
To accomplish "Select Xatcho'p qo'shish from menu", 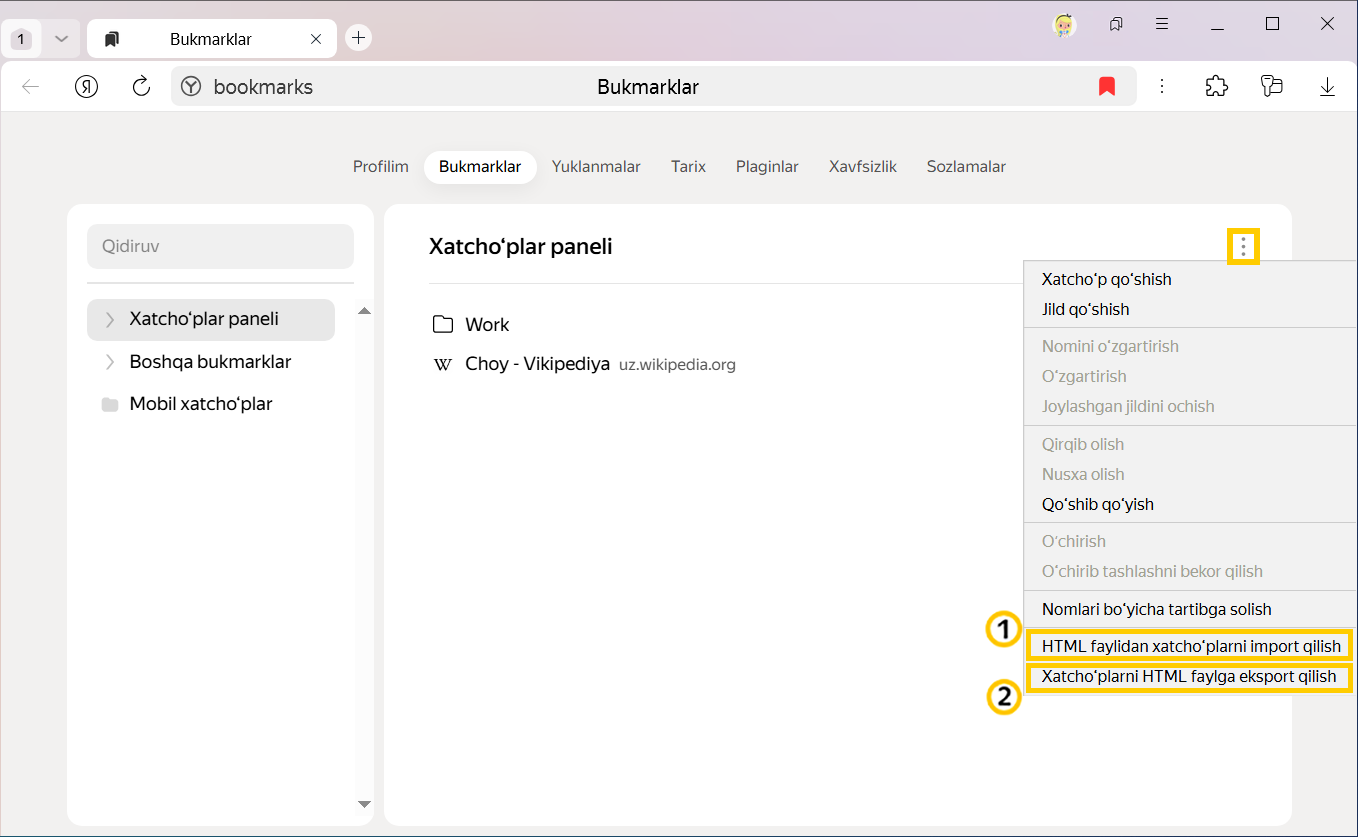I will pyautogui.click(x=1106, y=279).
